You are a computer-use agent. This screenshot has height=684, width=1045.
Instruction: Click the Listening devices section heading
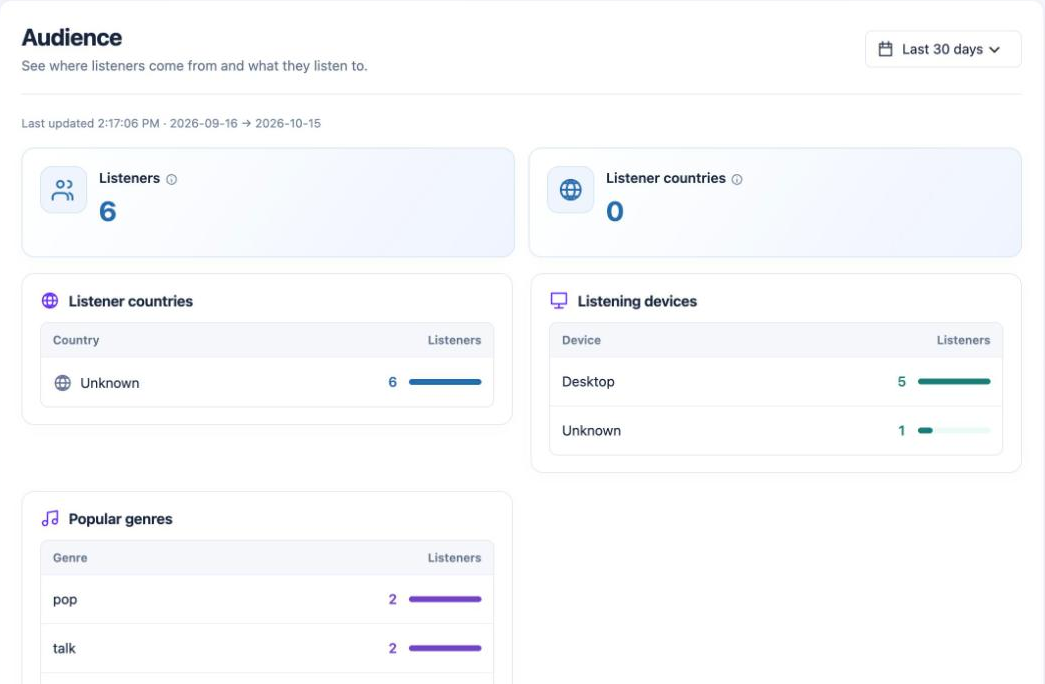click(x=637, y=301)
